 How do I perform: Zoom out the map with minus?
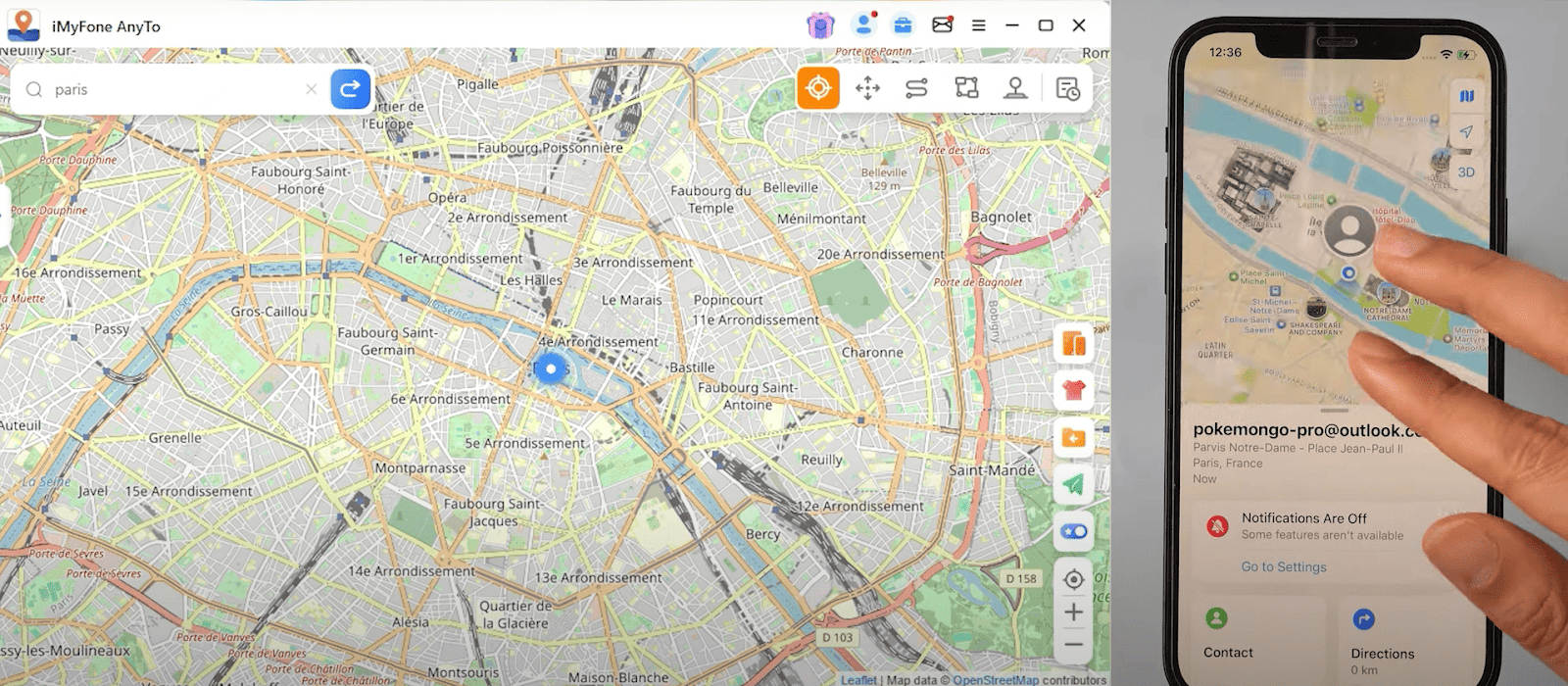1074,645
